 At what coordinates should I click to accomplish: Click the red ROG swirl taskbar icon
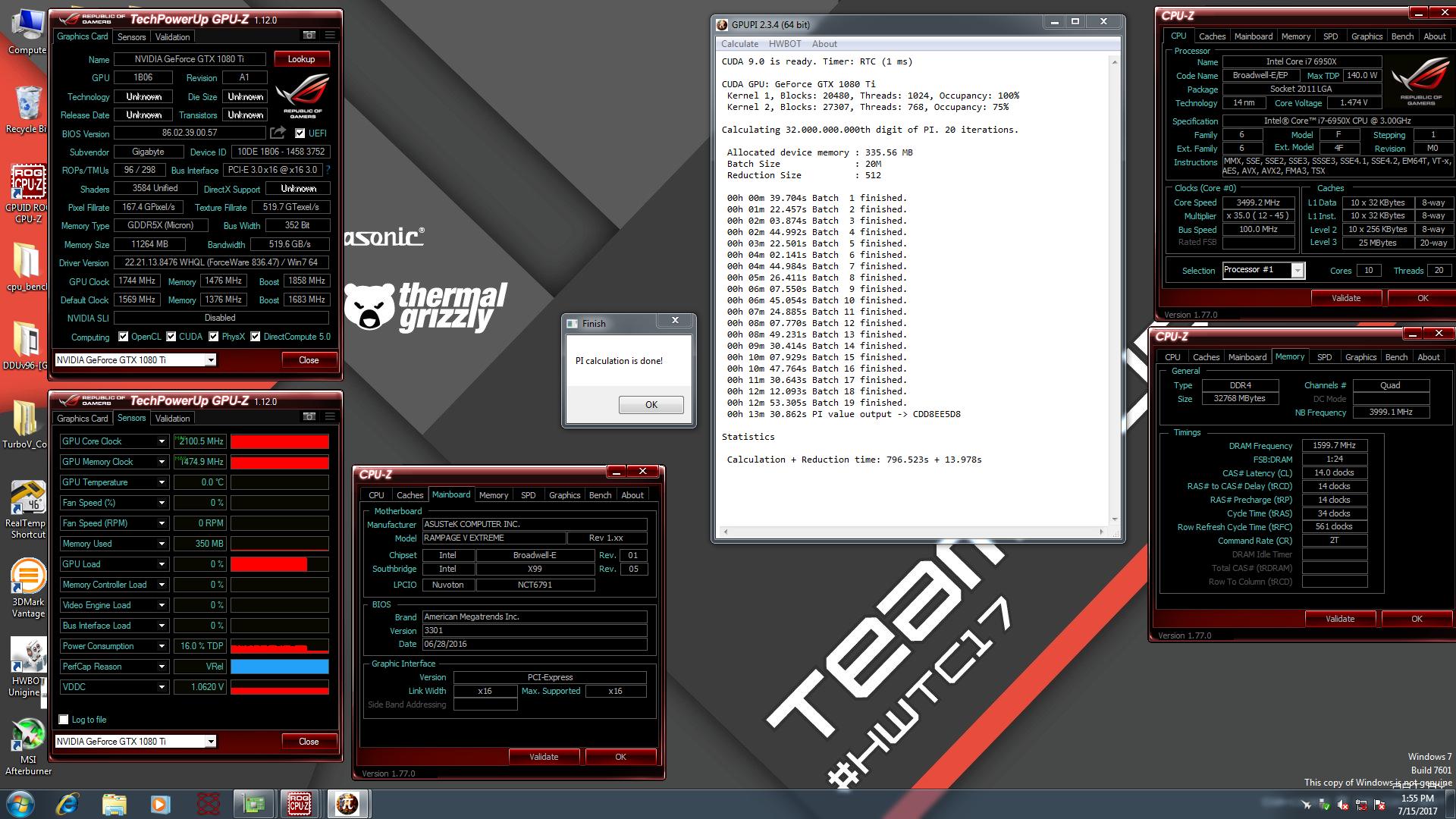click(208, 804)
